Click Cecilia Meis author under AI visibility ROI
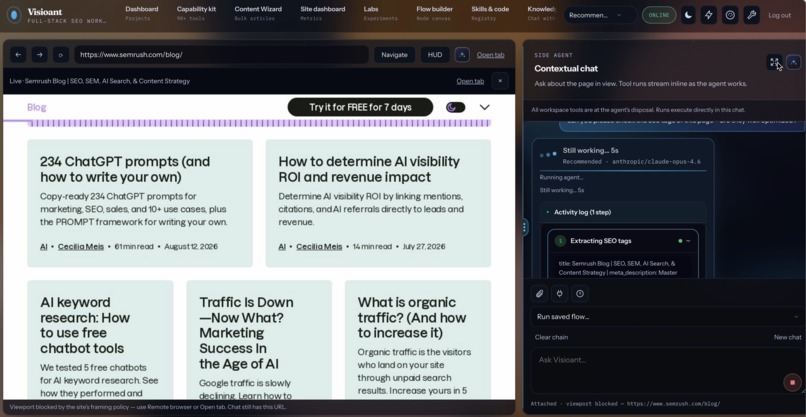Image resolution: width=806 pixels, height=417 pixels. (319, 246)
